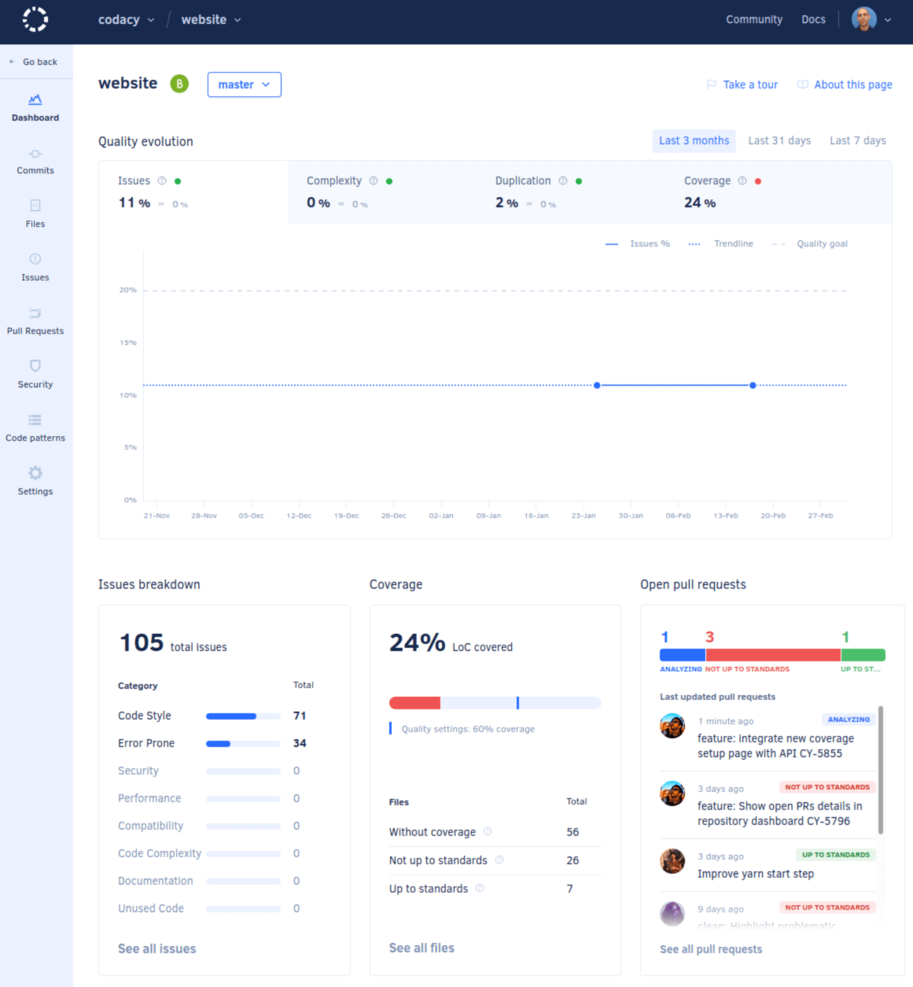This screenshot has height=987, width=913.
Task: Select the Commits icon in the sidebar
Action: coord(35,161)
